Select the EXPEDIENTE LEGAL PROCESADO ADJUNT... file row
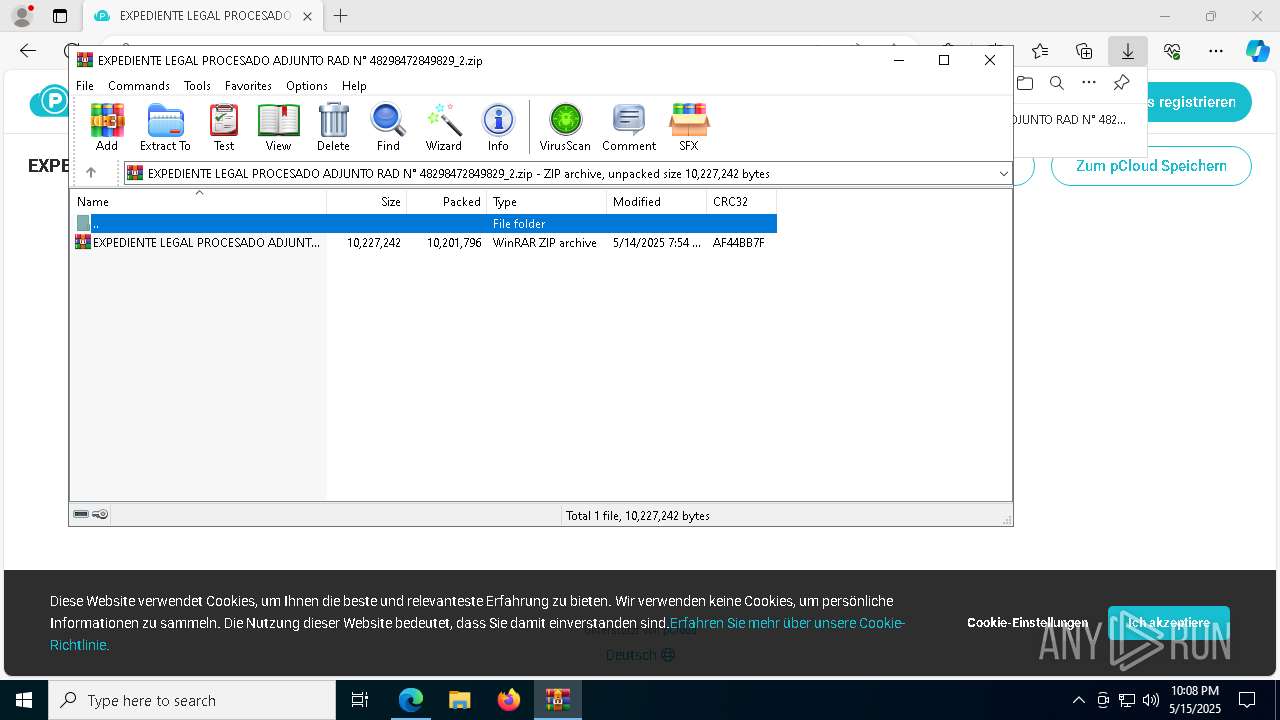 [425, 243]
